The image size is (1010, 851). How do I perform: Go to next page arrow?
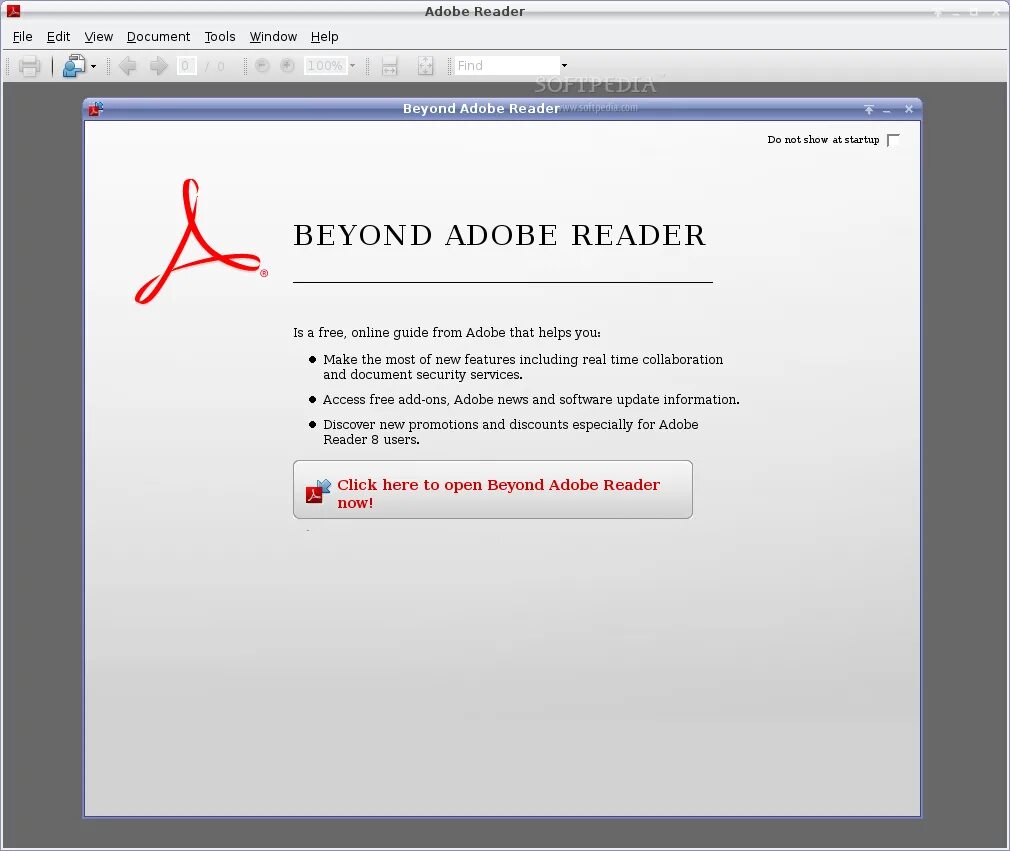click(x=158, y=66)
